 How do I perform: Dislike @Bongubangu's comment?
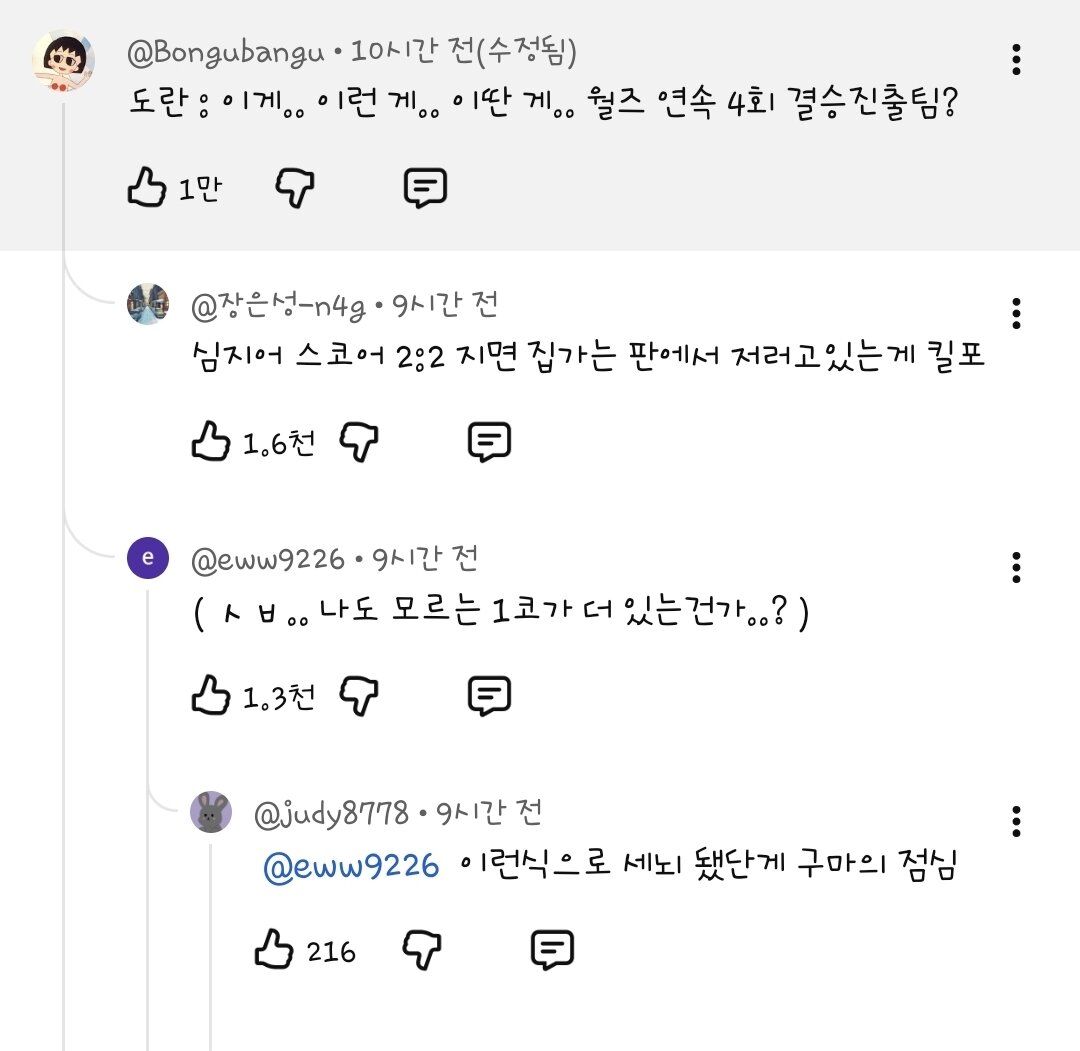tap(295, 188)
